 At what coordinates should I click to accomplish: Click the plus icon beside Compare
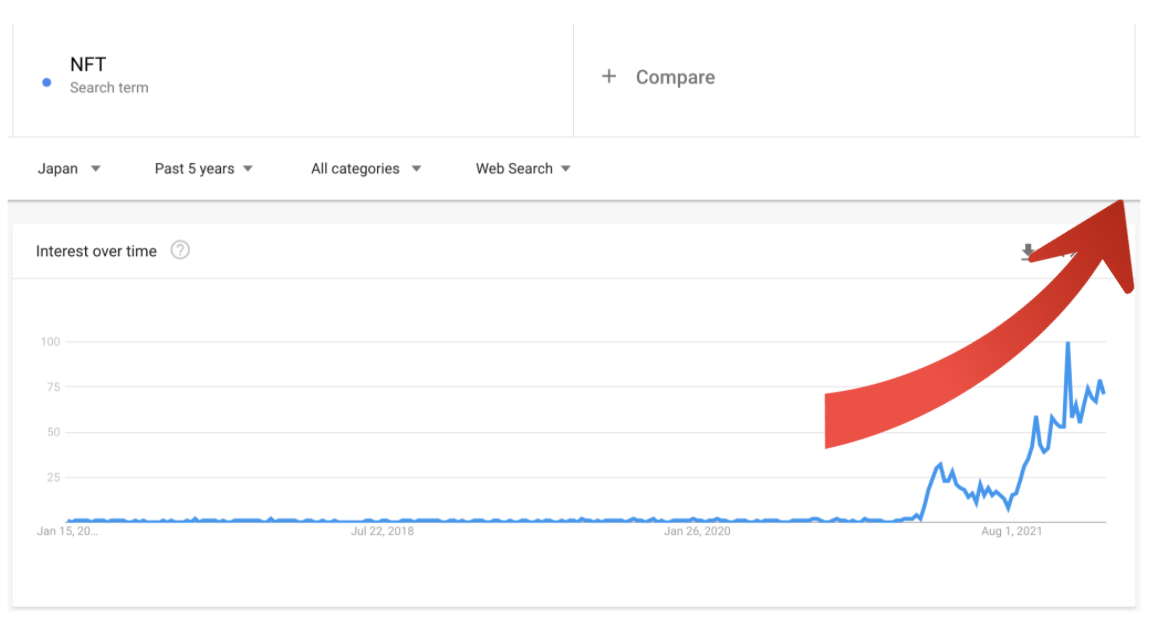click(x=608, y=77)
